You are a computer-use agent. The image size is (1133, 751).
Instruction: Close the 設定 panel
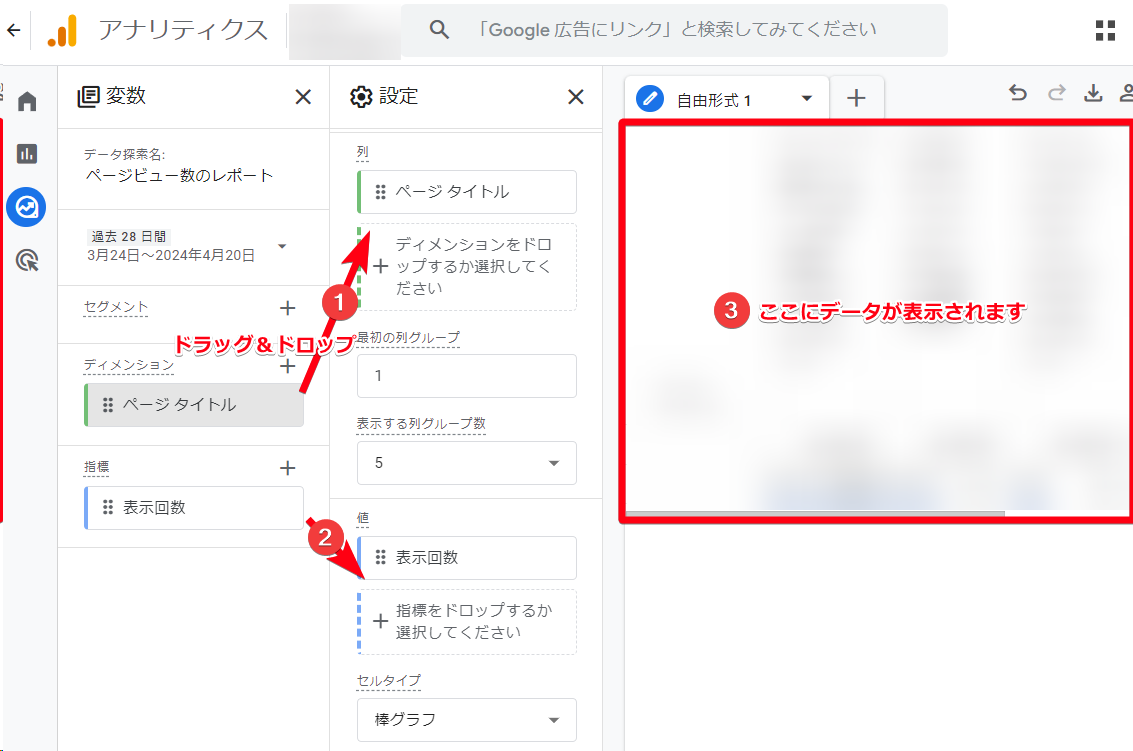(x=576, y=97)
